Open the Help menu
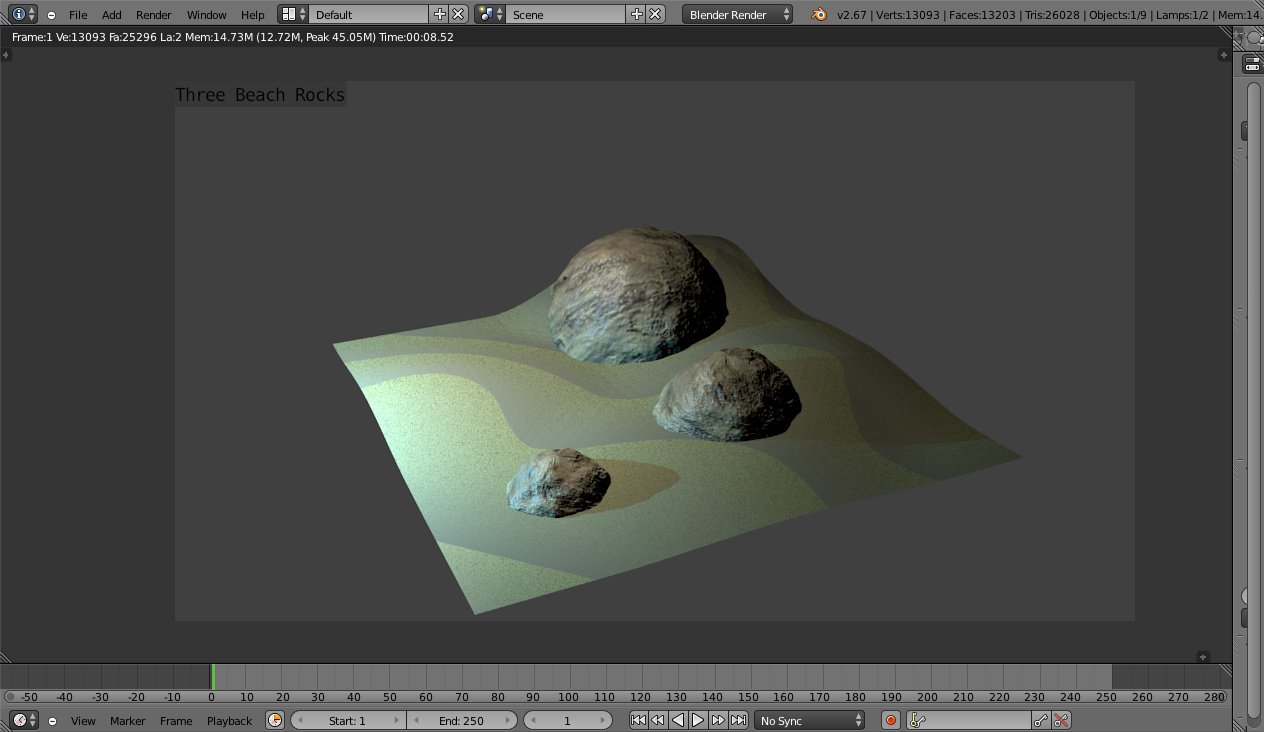Viewport: 1264px width, 732px height. point(253,15)
